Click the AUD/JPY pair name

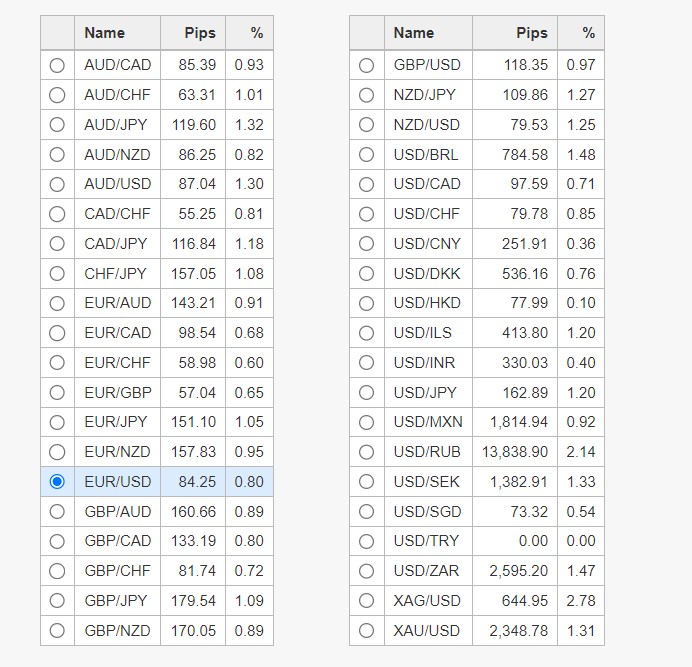point(118,125)
